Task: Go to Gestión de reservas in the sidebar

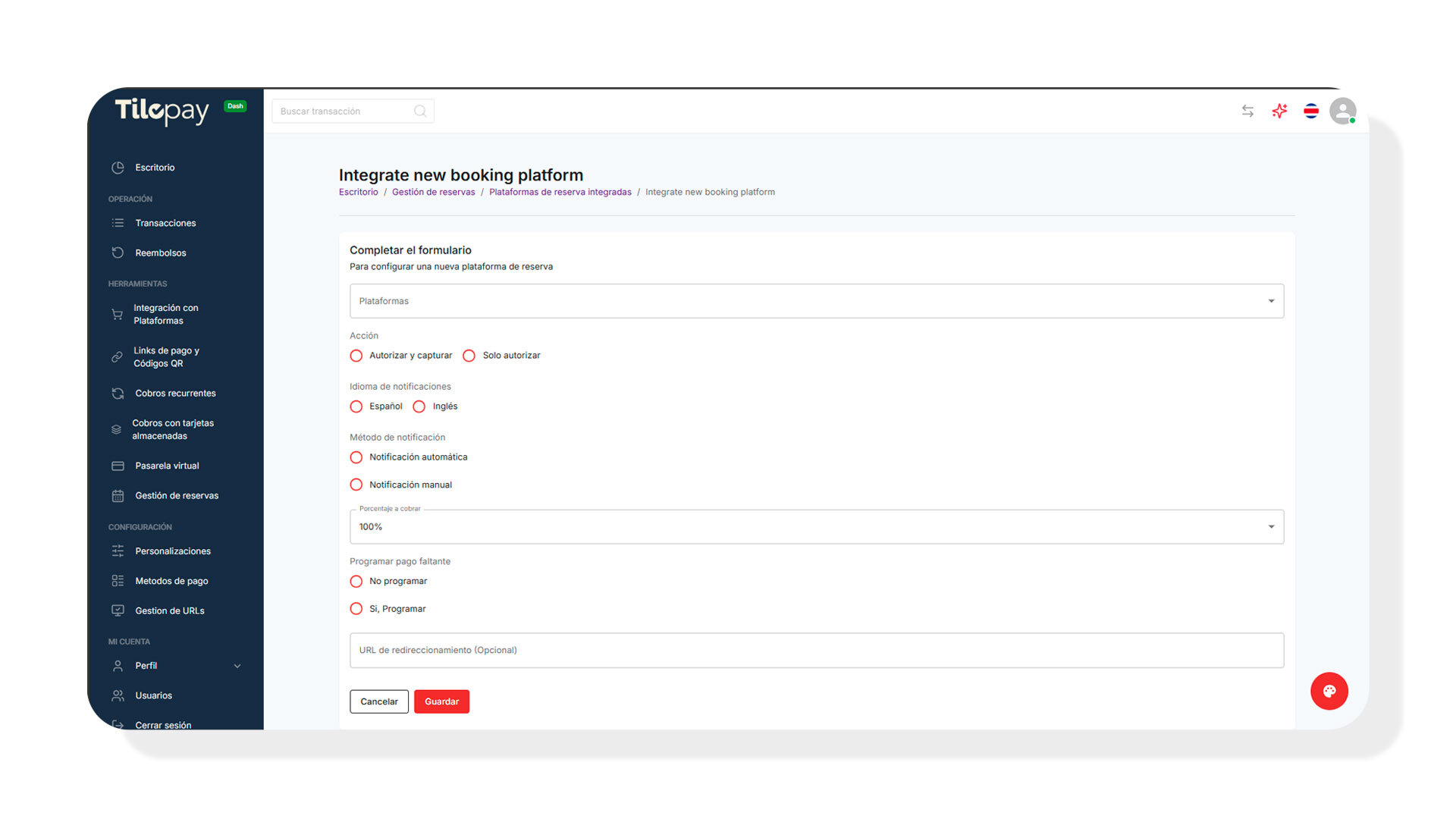Action: 176,496
